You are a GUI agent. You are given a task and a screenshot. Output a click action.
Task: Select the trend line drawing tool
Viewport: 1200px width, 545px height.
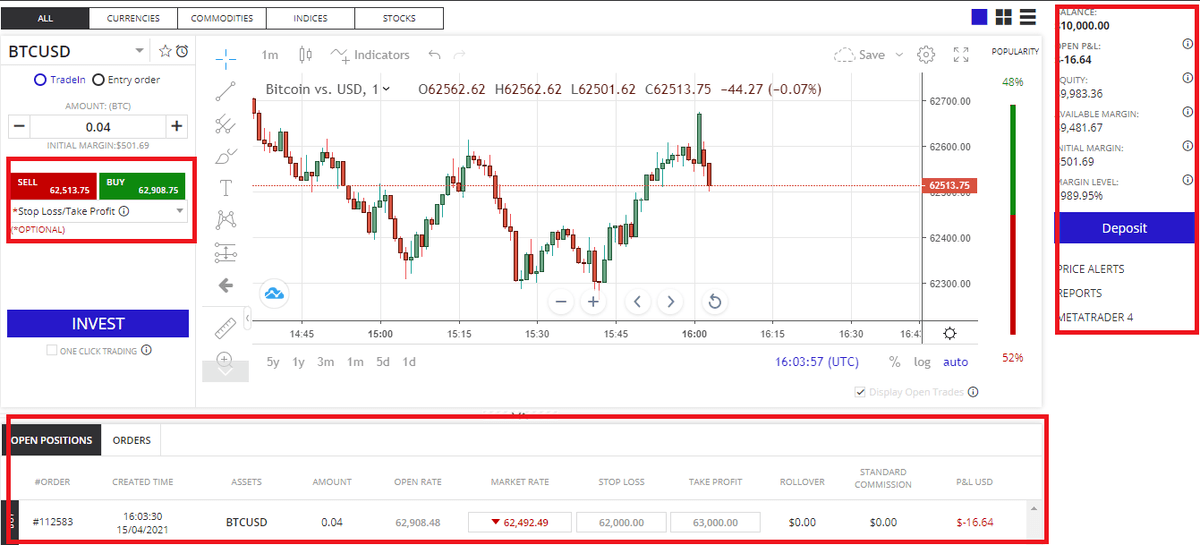pos(226,90)
